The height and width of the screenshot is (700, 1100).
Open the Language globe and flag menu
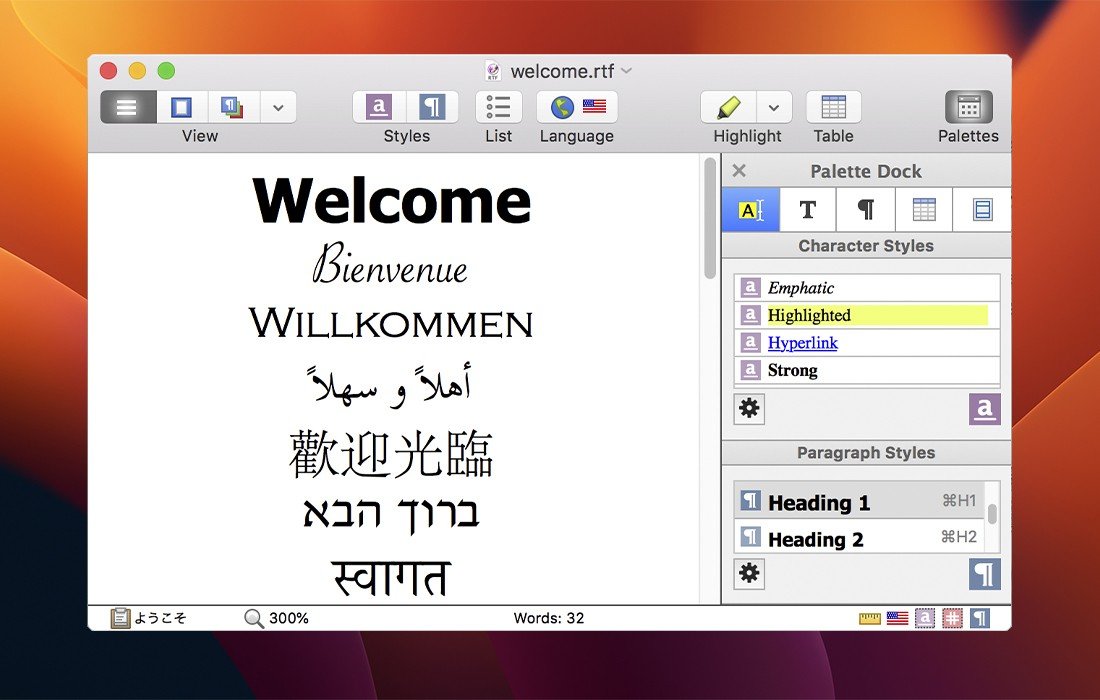click(577, 107)
